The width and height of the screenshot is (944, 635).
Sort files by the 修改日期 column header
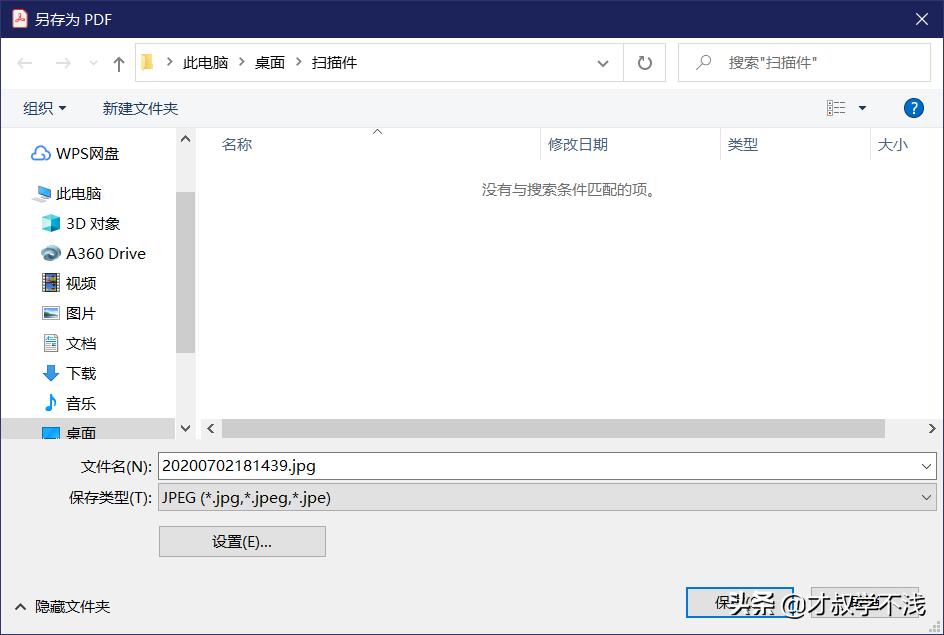pyautogui.click(x=578, y=144)
